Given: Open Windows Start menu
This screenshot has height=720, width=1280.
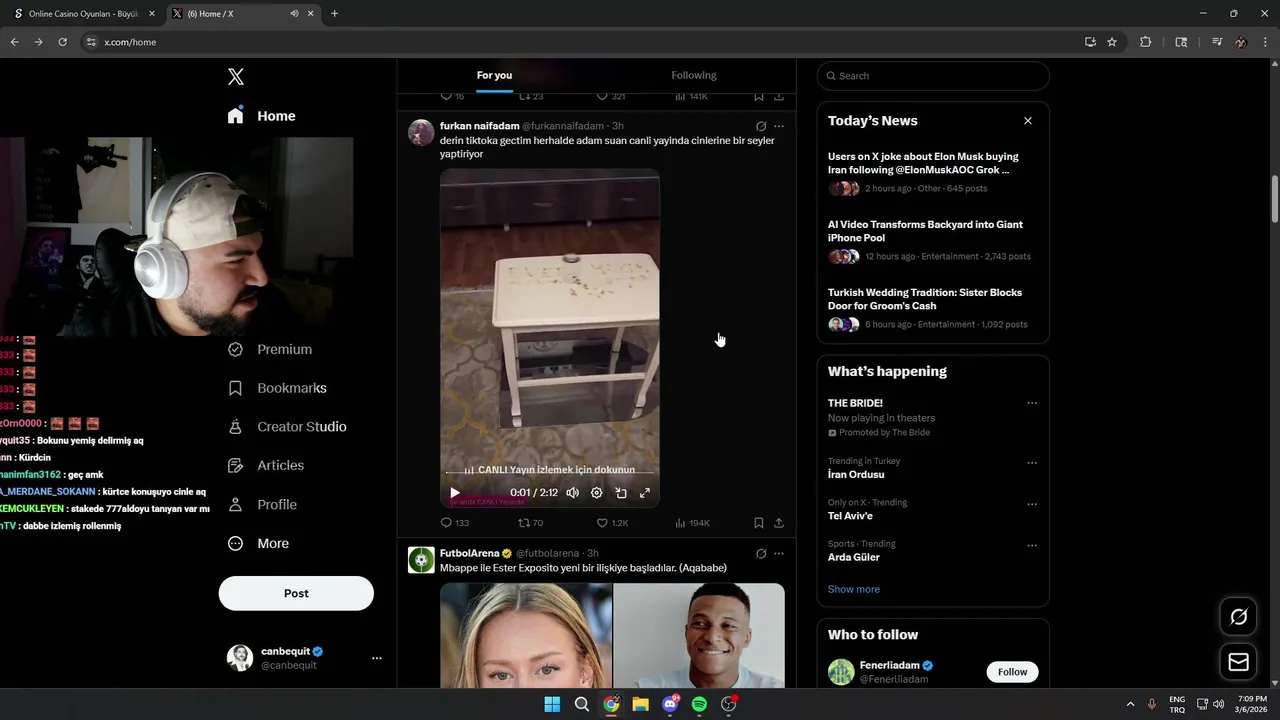Looking at the screenshot, I should 552,704.
